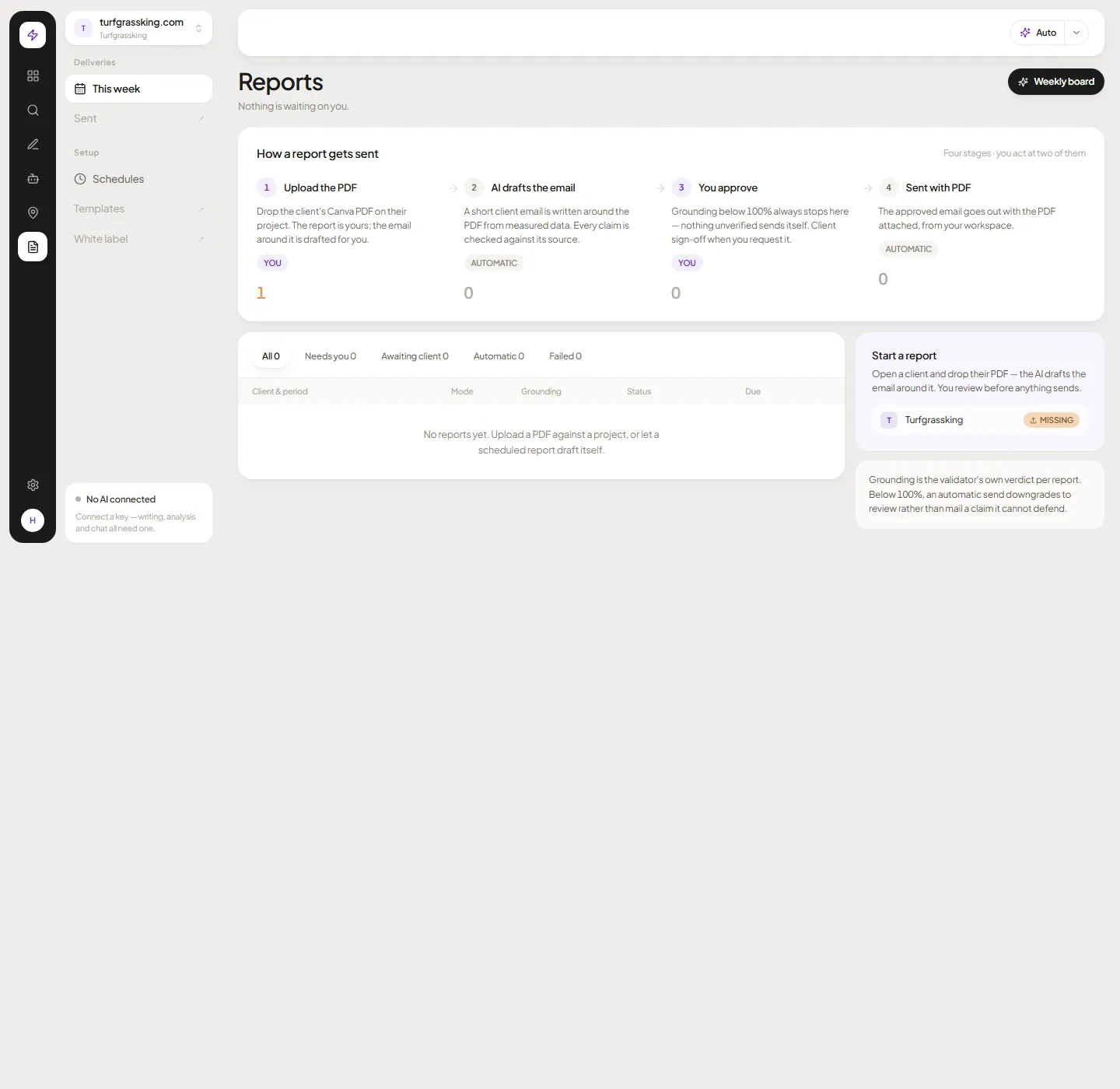The height and width of the screenshot is (1089, 1120).
Task: Select the pen writing icon in the rail
Action: (33, 144)
